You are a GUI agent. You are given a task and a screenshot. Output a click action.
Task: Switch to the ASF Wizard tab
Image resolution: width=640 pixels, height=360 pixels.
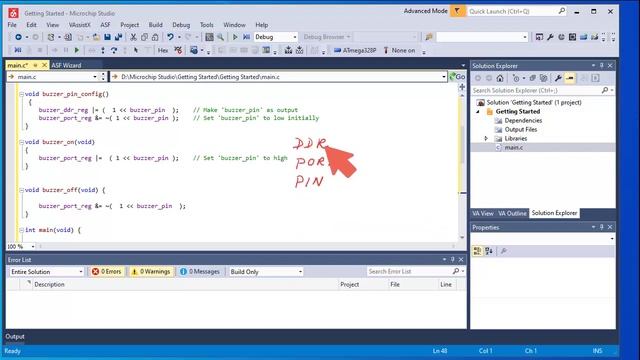(x=66, y=65)
